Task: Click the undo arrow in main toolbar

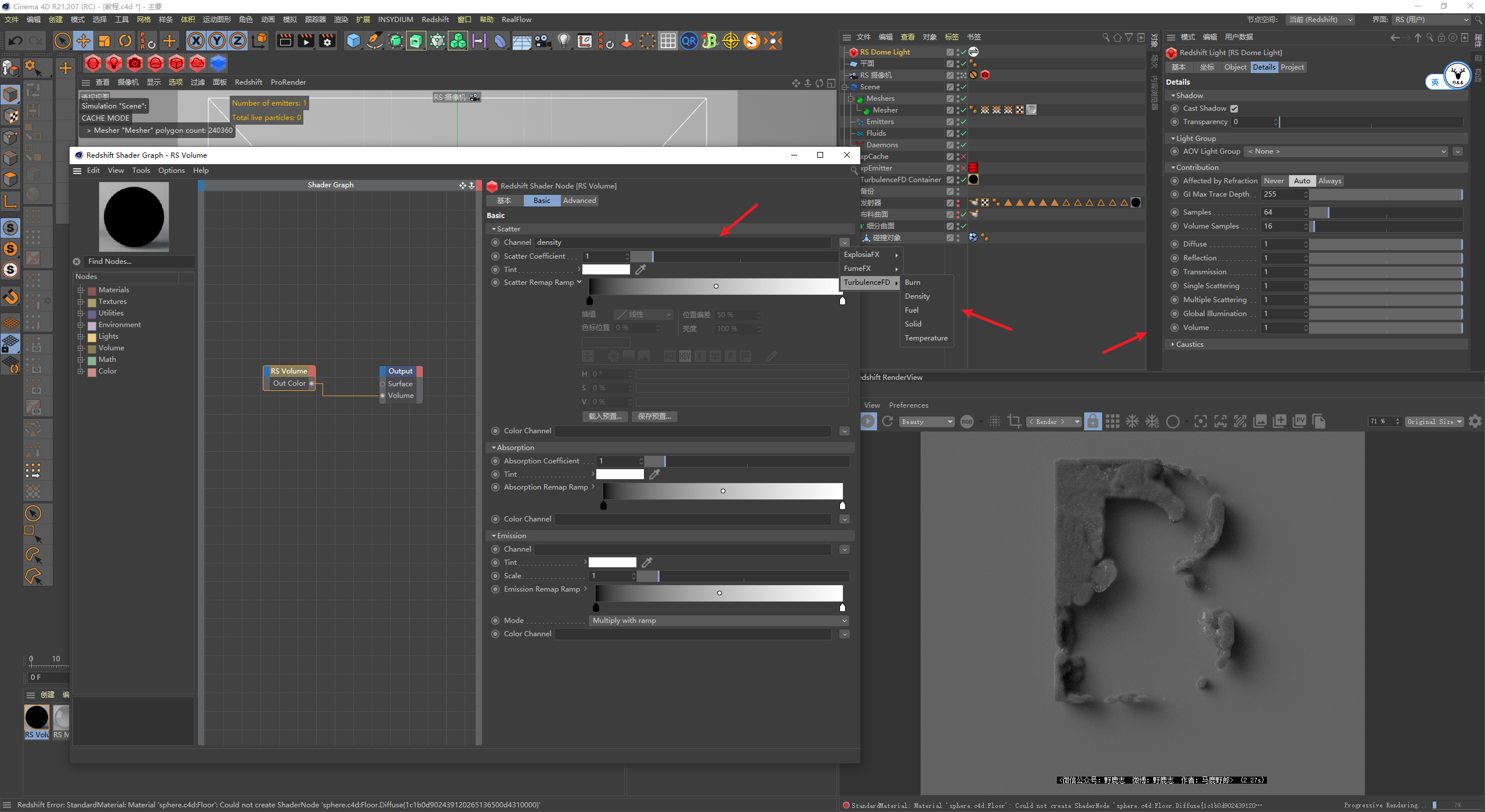Action: (16, 41)
